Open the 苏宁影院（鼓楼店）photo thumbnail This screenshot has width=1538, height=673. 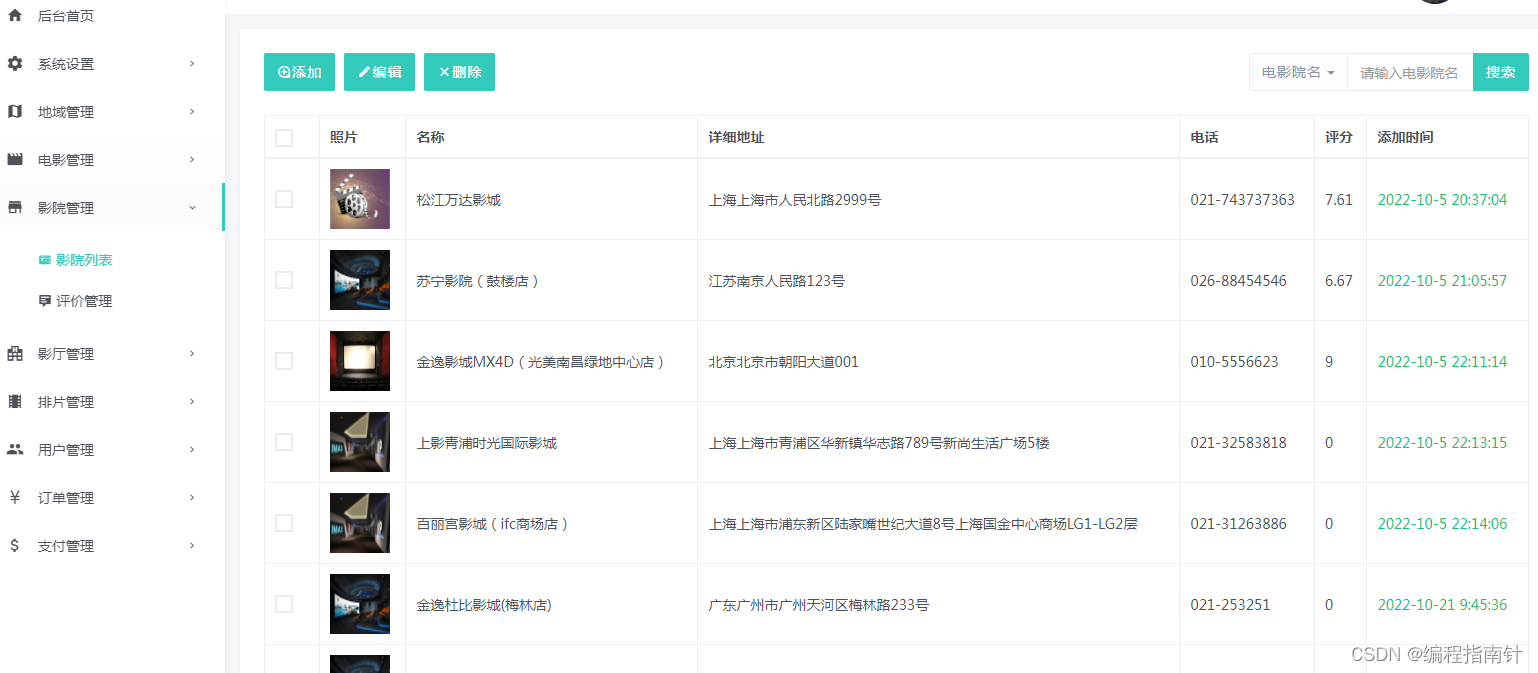pyautogui.click(x=360, y=280)
